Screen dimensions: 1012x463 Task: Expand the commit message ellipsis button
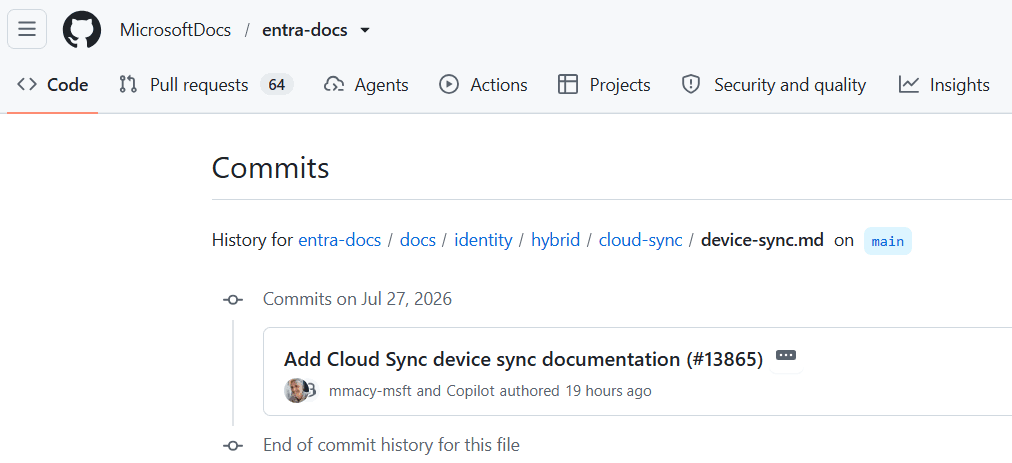coord(785,355)
